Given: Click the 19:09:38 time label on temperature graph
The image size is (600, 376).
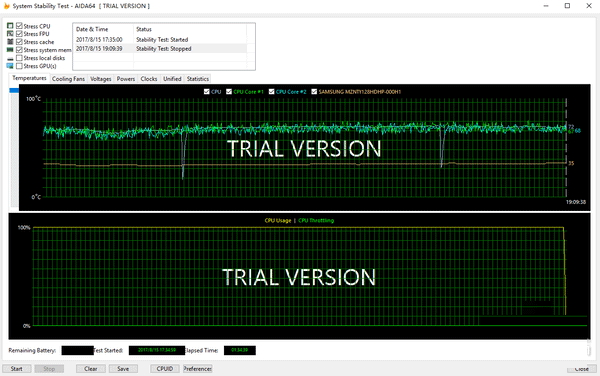Looking at the screenshot, I should [576, 202].
